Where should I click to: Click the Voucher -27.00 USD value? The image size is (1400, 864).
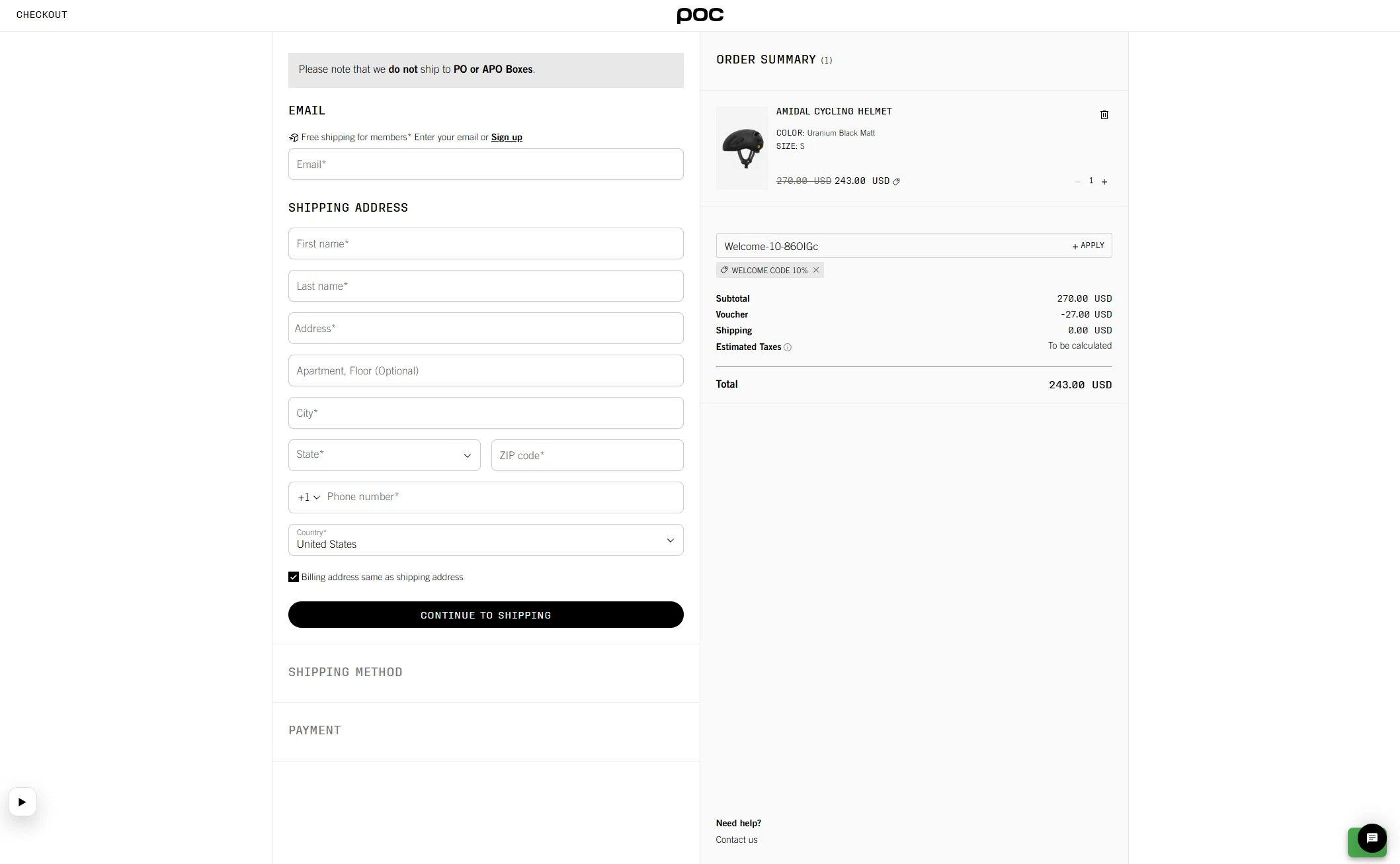pos(1086,315)
